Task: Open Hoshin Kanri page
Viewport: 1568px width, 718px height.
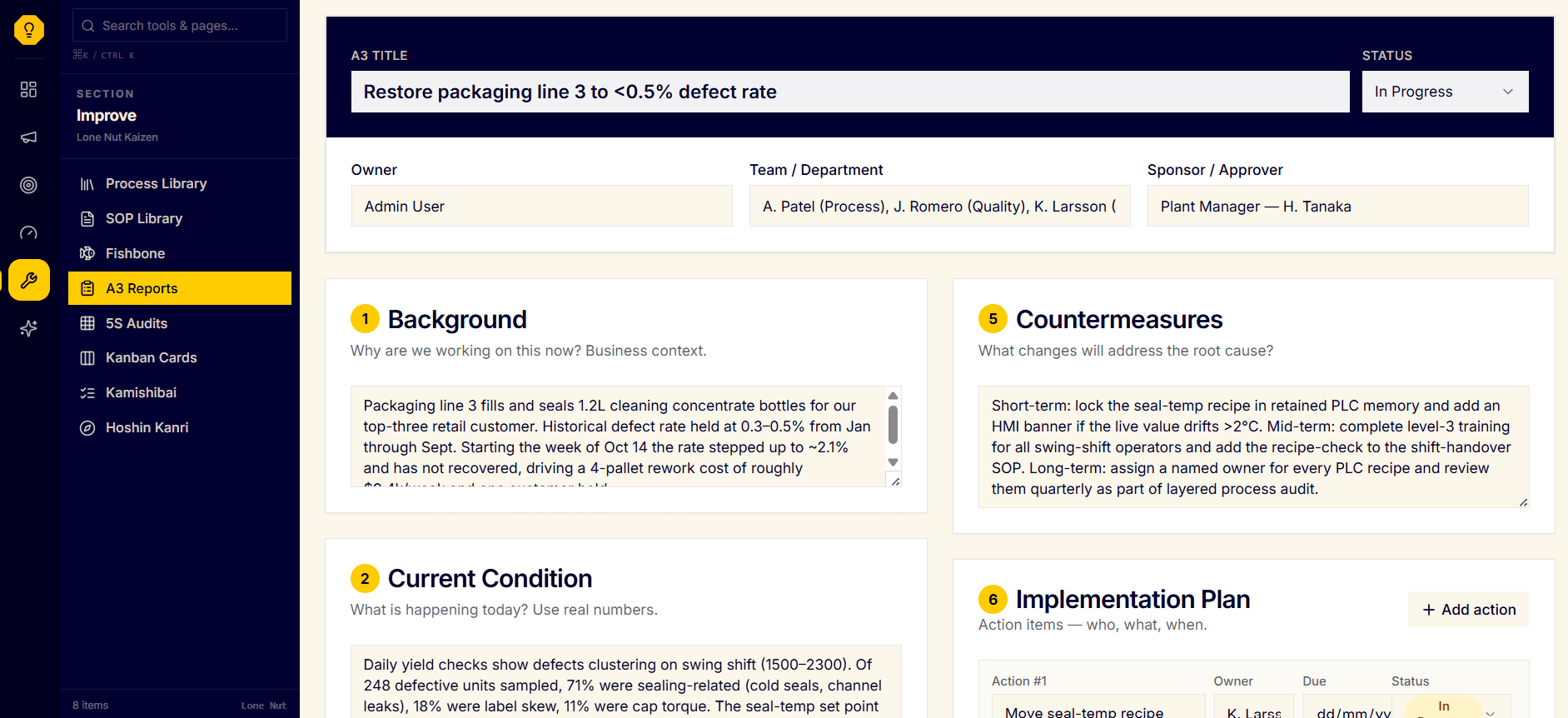Action: [180, 428]
